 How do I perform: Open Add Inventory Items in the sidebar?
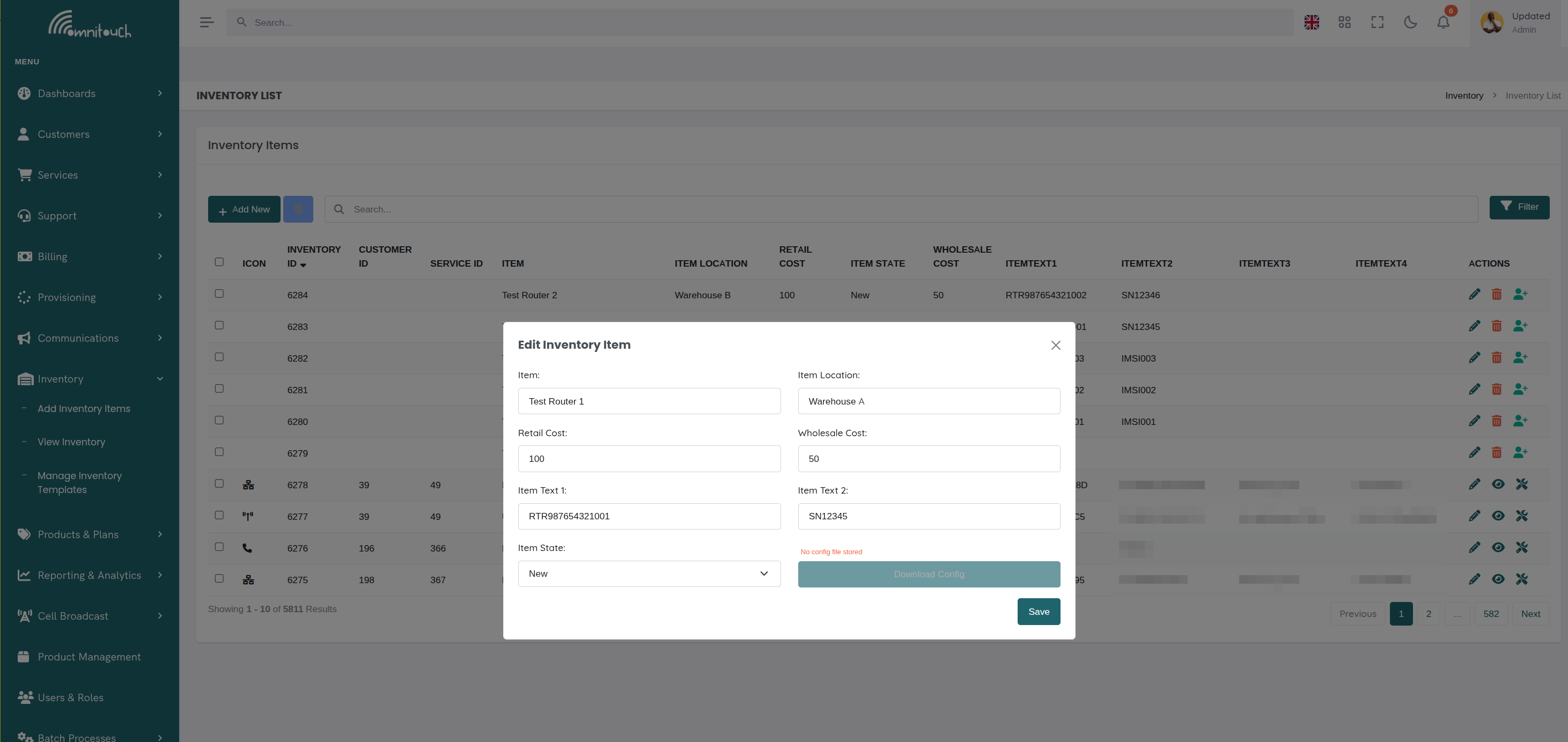click(x=84, y=408)
